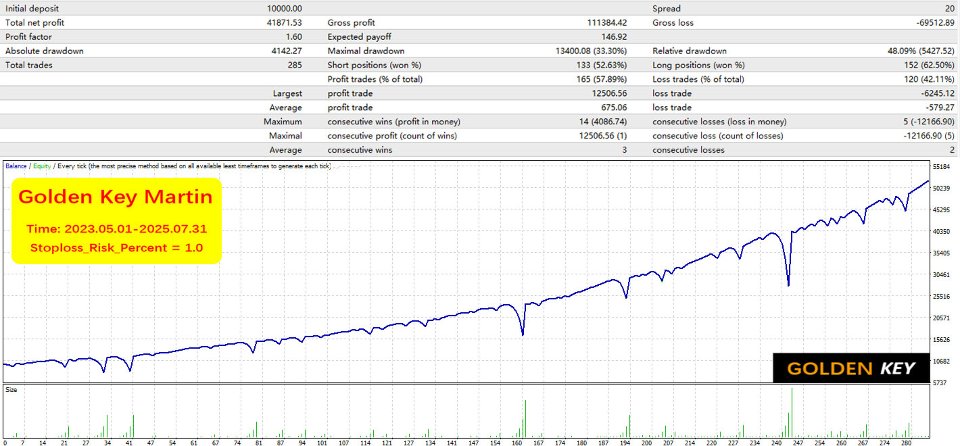Click the Expected payoff value 146.92

click(614, 37)
